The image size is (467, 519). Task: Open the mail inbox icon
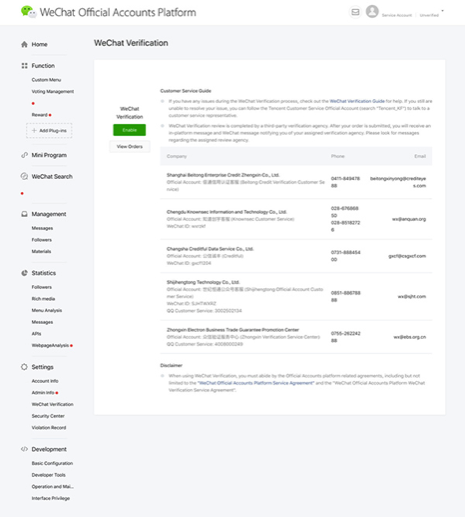[x=355, y=12]
